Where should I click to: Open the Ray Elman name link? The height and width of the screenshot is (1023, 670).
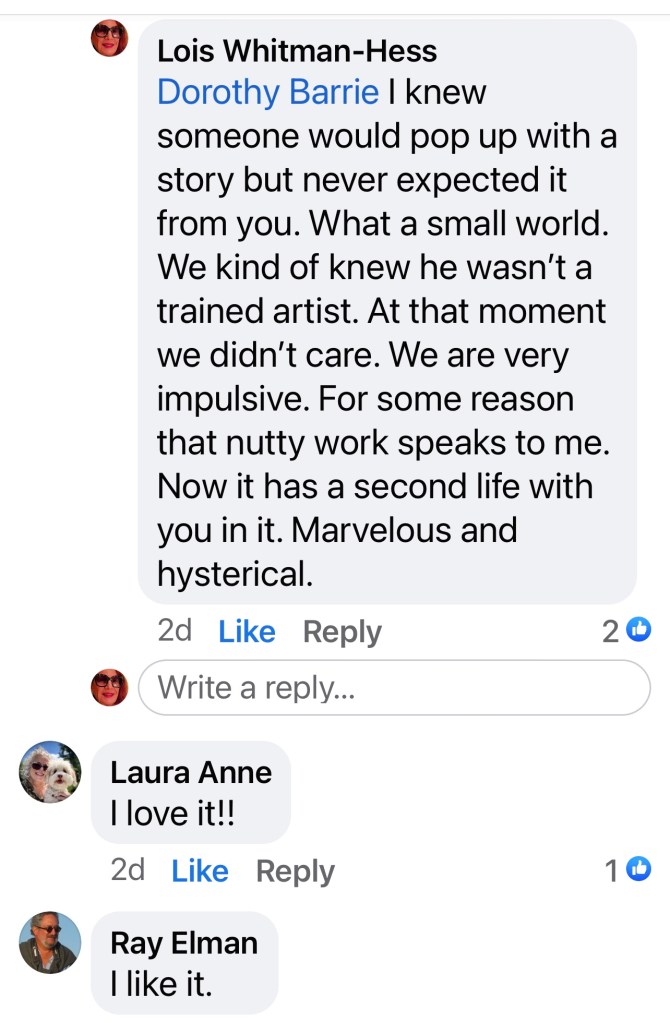[x=184, y=943]
